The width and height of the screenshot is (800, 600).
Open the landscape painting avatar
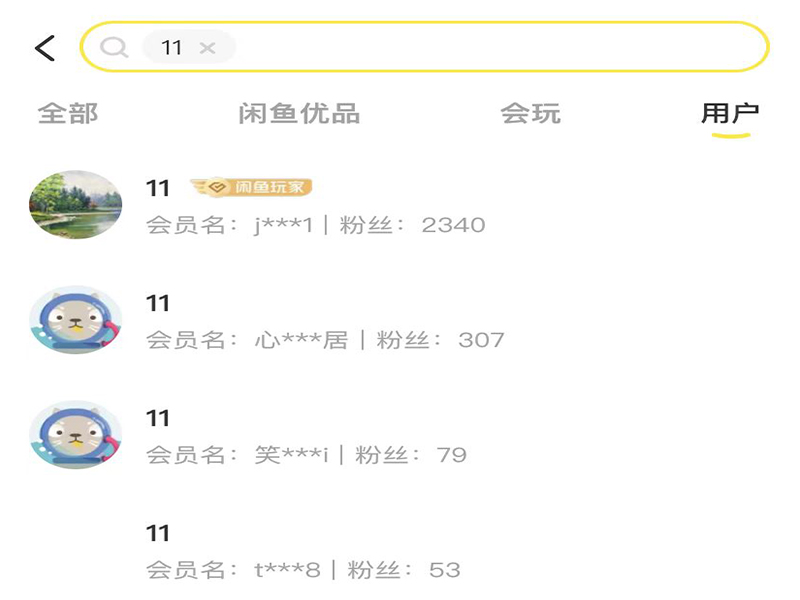(76, 204)
